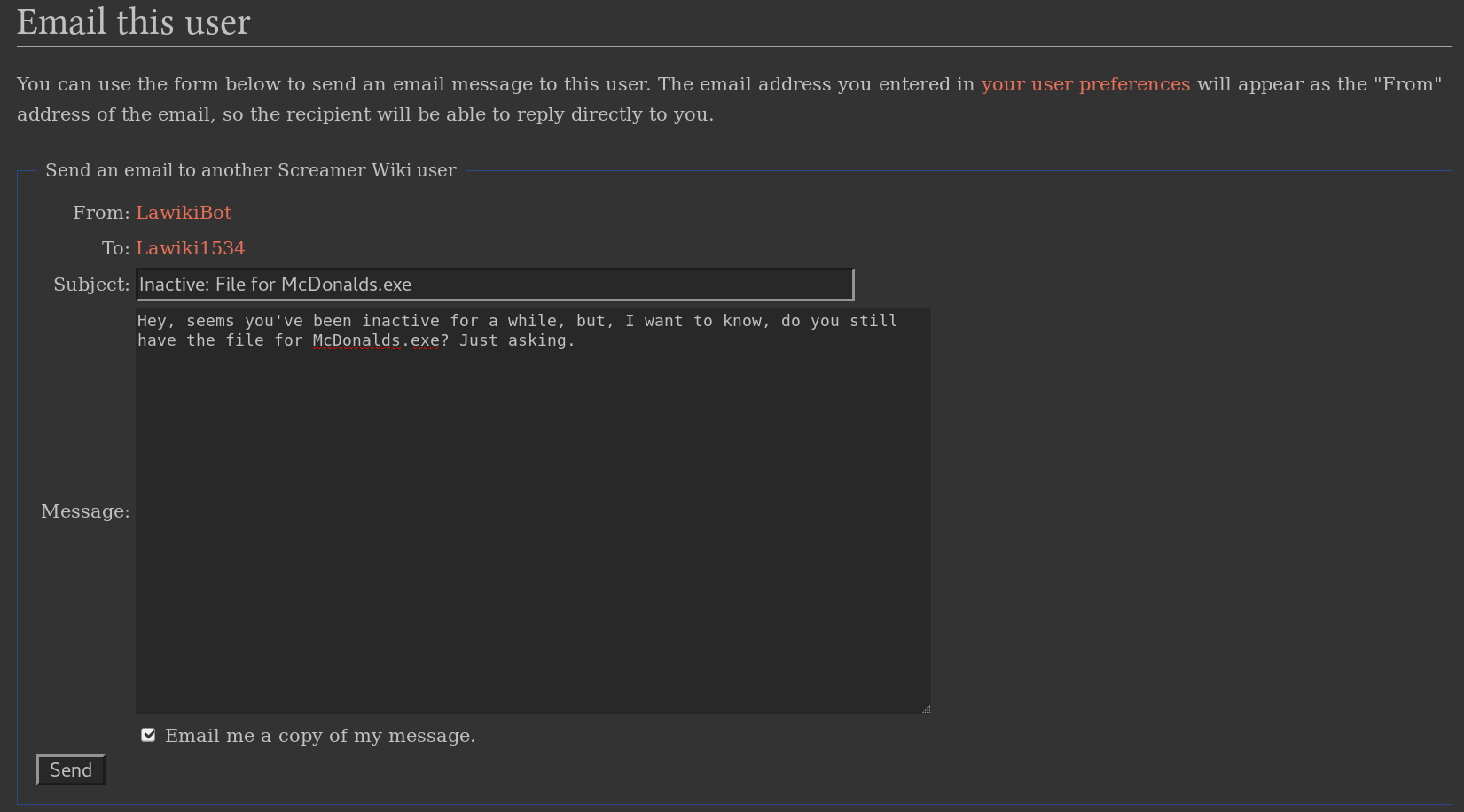The image size is (1464, 812).
Task: Click the introductory paragraph about the 'From' address
Action: pos(730,99)
